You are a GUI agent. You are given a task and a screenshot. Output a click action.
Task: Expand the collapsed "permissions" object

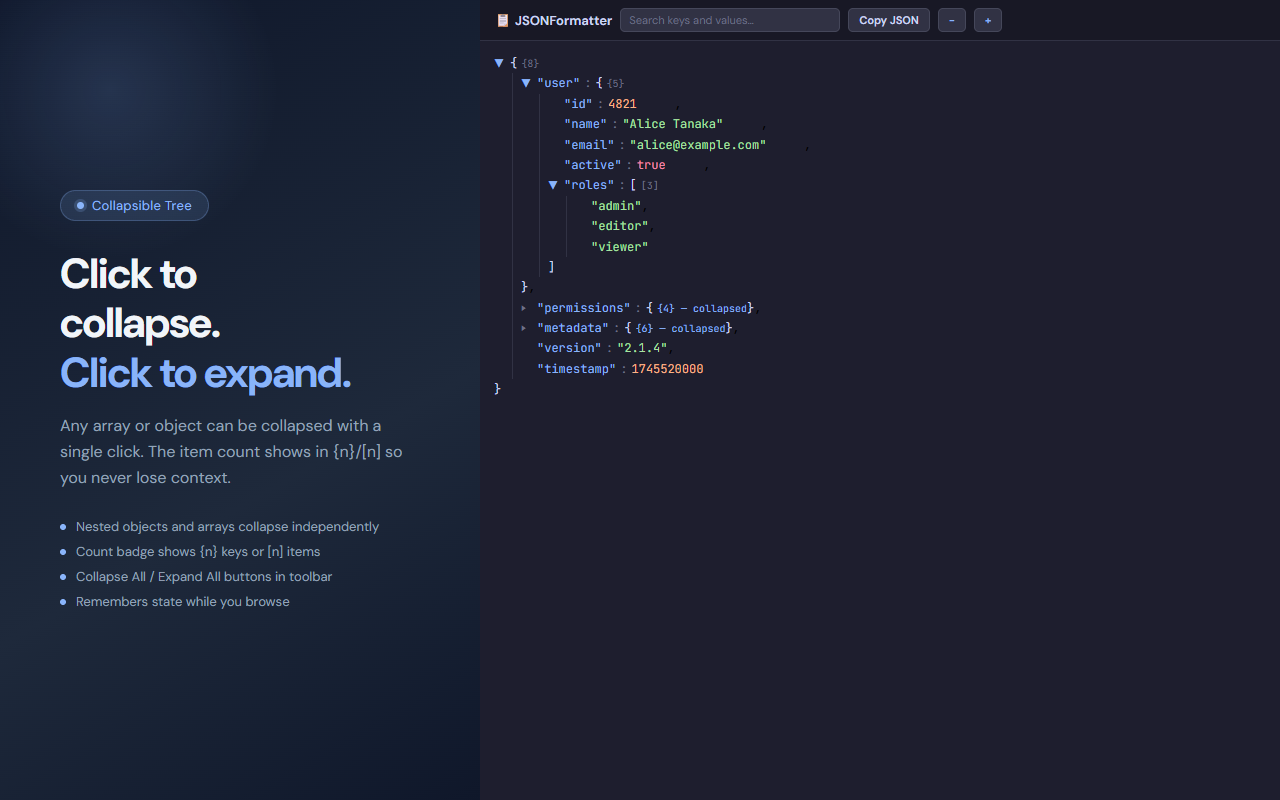click(x=524, y=308)
